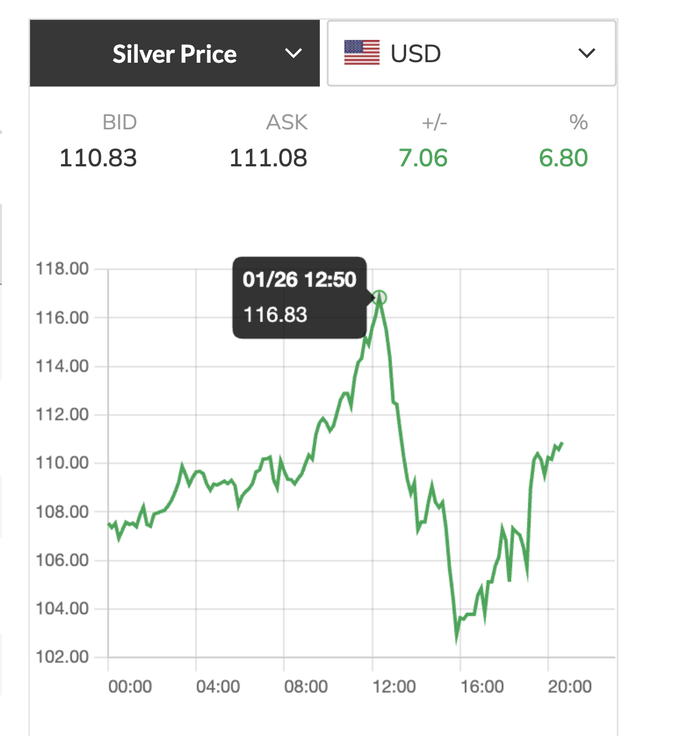Click the 04:00 time axis label
698x736 pixels.
pos(217,687)
